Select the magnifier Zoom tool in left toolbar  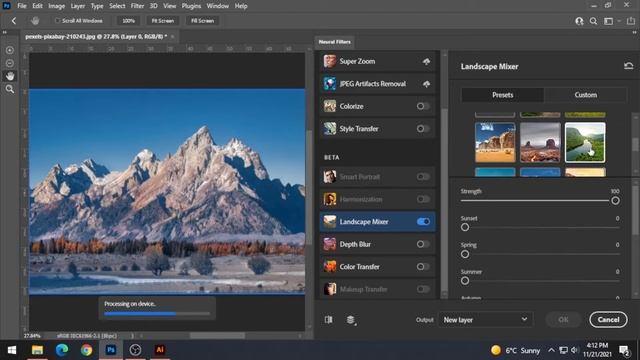pyautogui.click(x=10, y=89)
